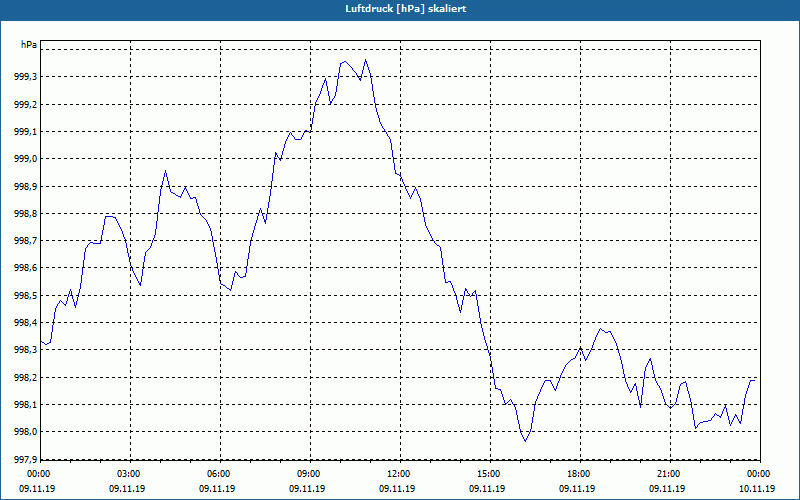Screen dimensions: 800x500
Task: Click the 999,0 y-axis value
Action: pos(27,159)
